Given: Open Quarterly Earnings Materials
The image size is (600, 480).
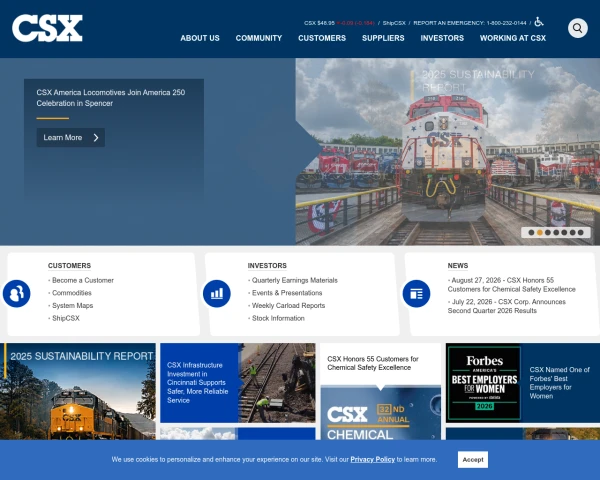Looking at the screenshot, I should click(x=295, y=280).
